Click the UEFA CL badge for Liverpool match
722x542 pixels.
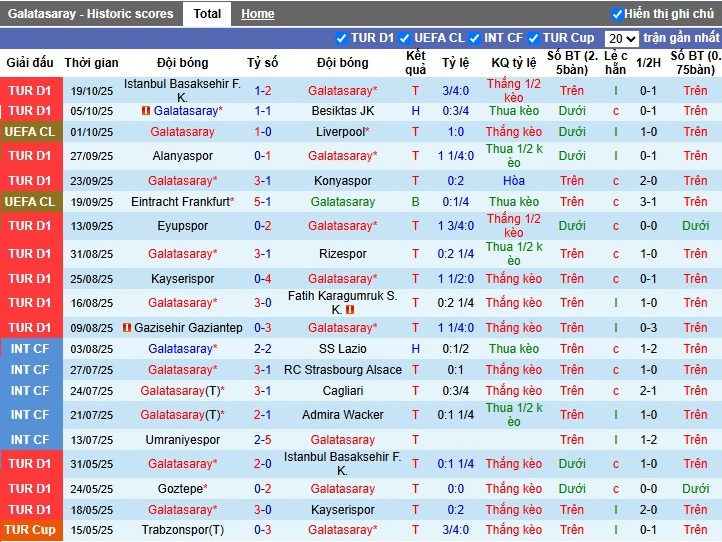pos(29,132)
